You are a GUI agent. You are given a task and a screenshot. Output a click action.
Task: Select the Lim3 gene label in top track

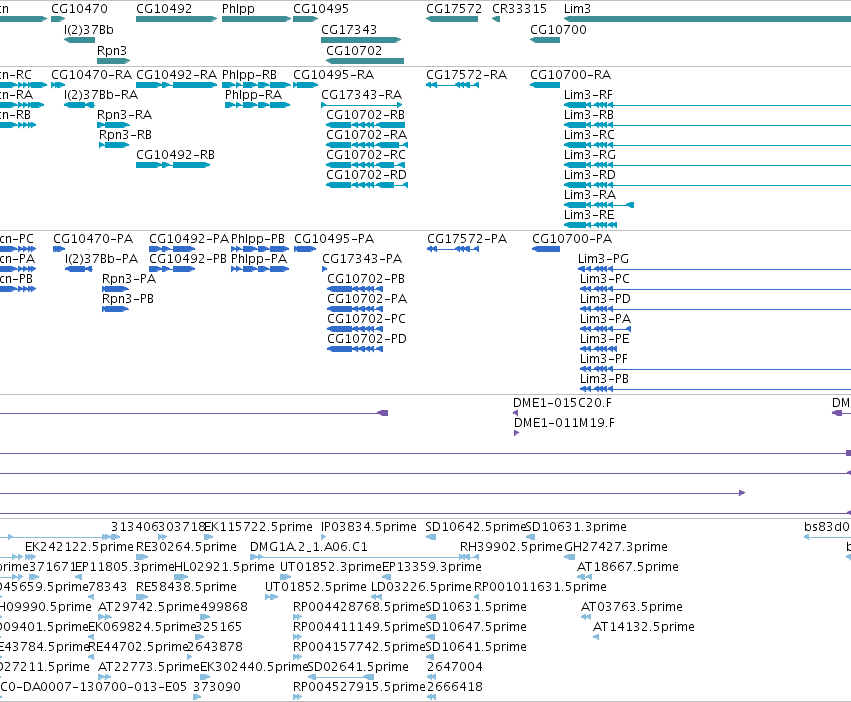coord(577,9)
